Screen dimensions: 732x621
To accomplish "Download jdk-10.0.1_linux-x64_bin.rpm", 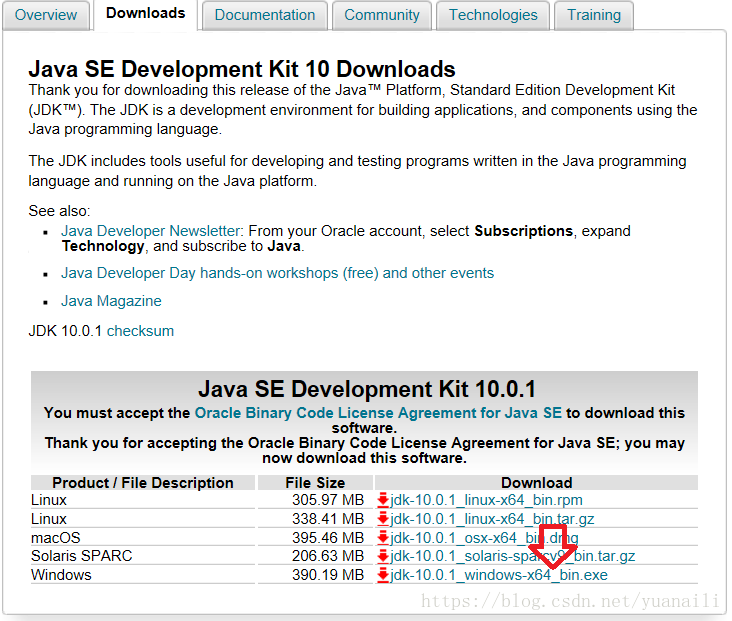I will click(486, 500).
